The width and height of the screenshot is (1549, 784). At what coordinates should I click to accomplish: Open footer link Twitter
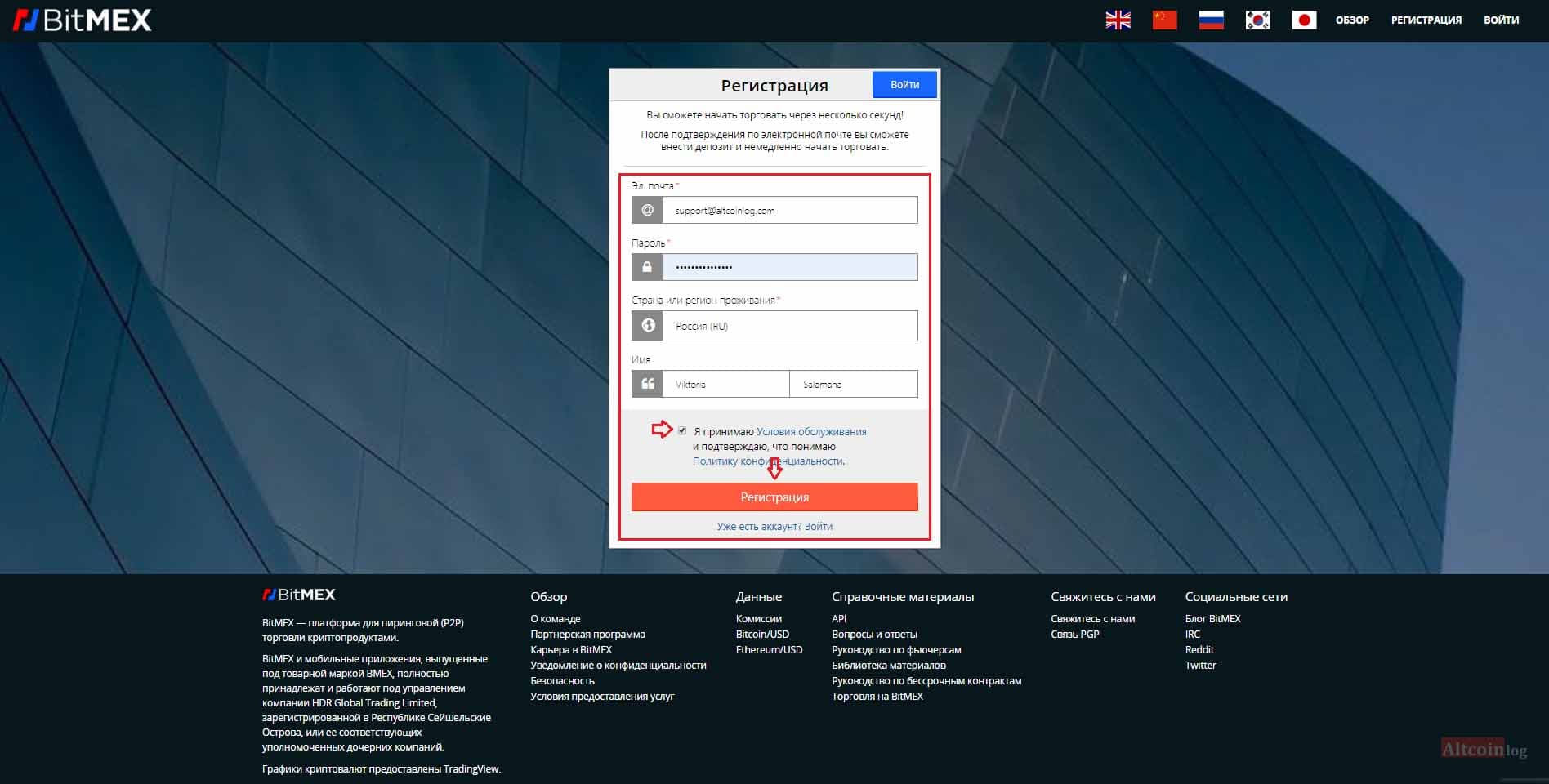pyautogui.click(x=1200, y=666)
